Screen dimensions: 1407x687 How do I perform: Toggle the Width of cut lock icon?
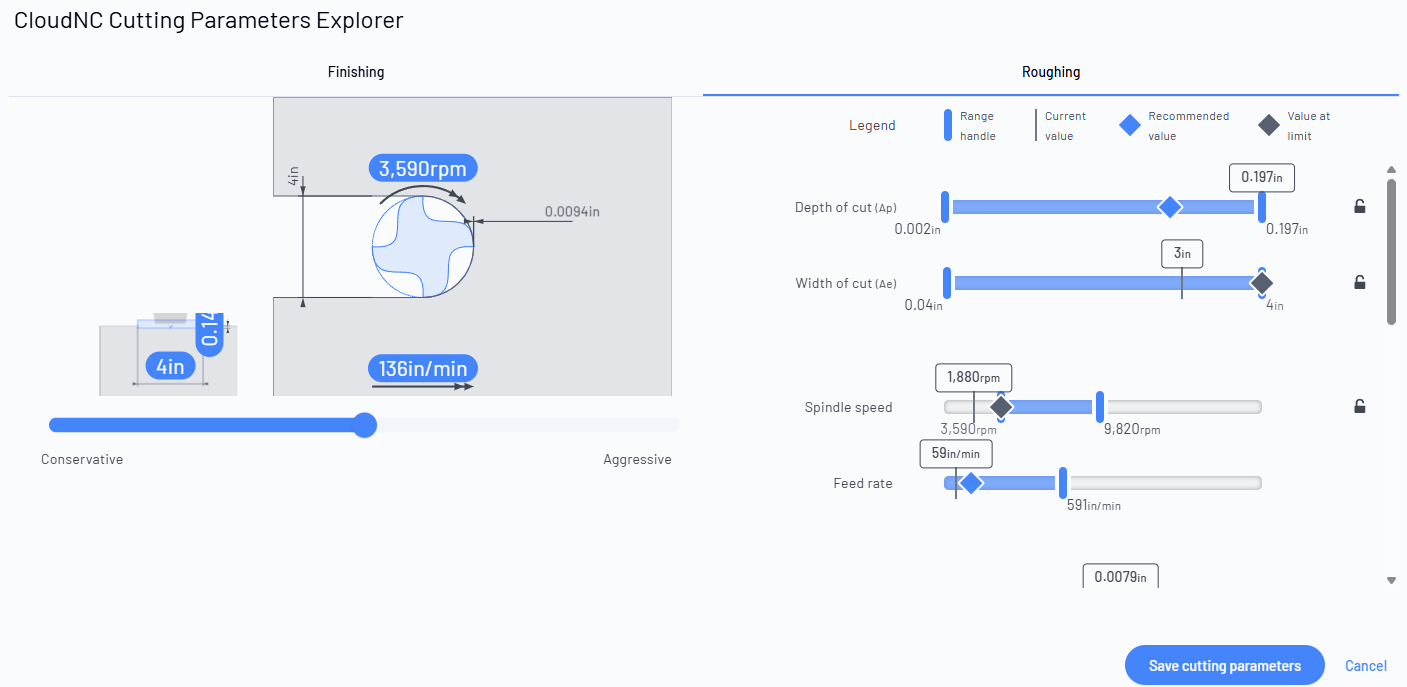(1359, 283)
